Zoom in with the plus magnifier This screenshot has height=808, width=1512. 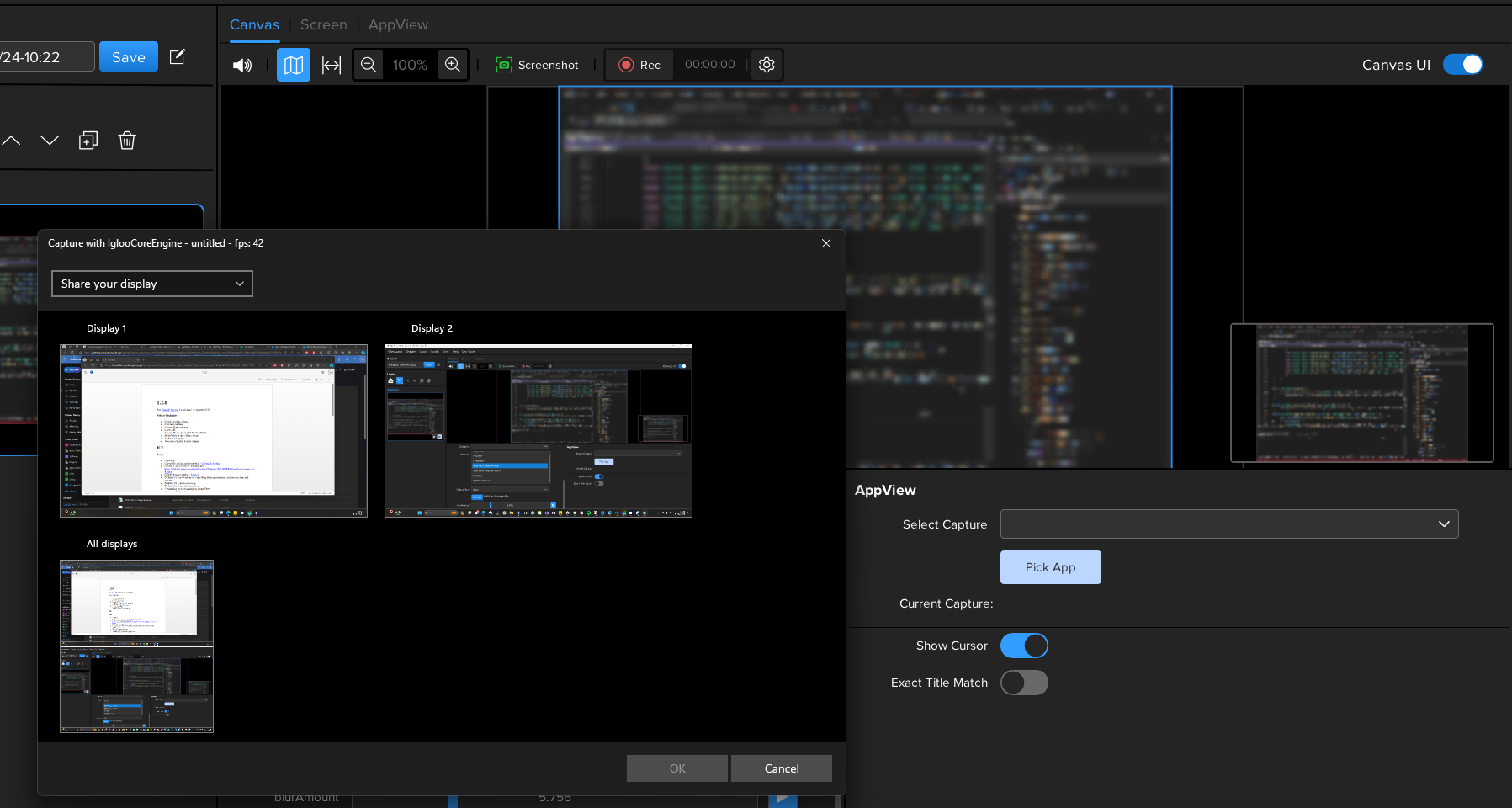pos(453,65)
